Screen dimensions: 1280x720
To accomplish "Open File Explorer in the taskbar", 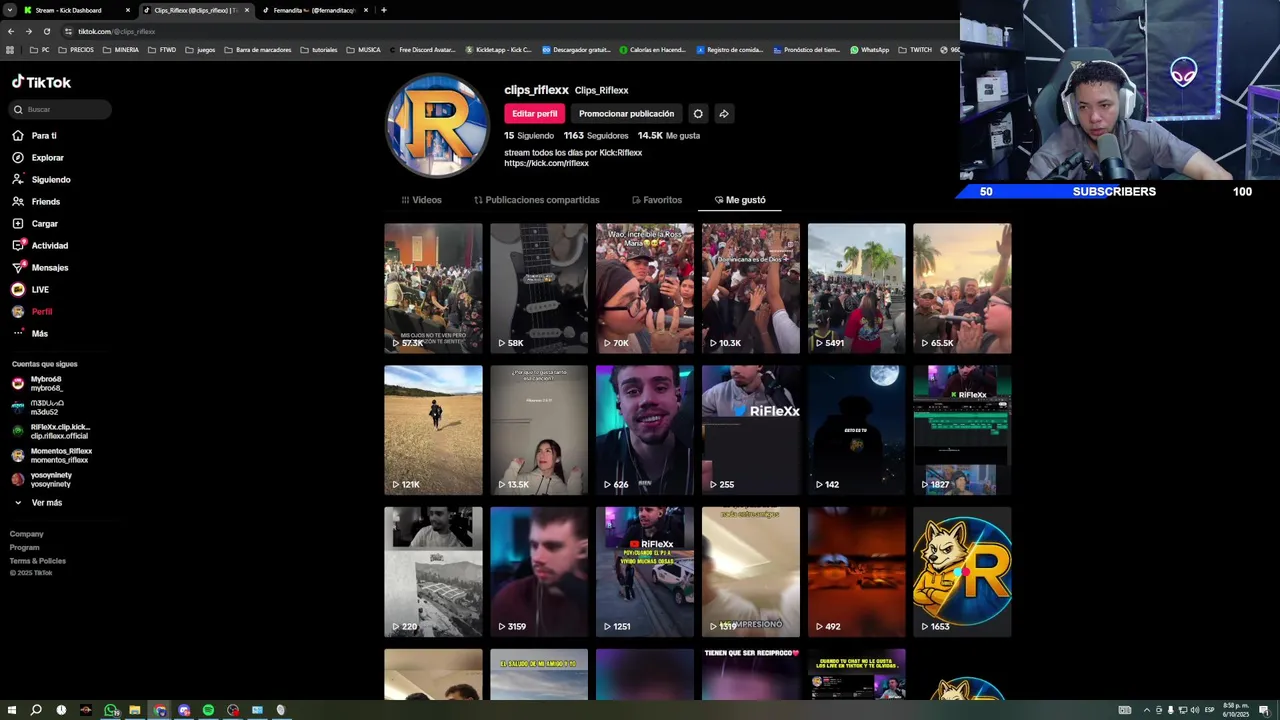I will point(134,710).
